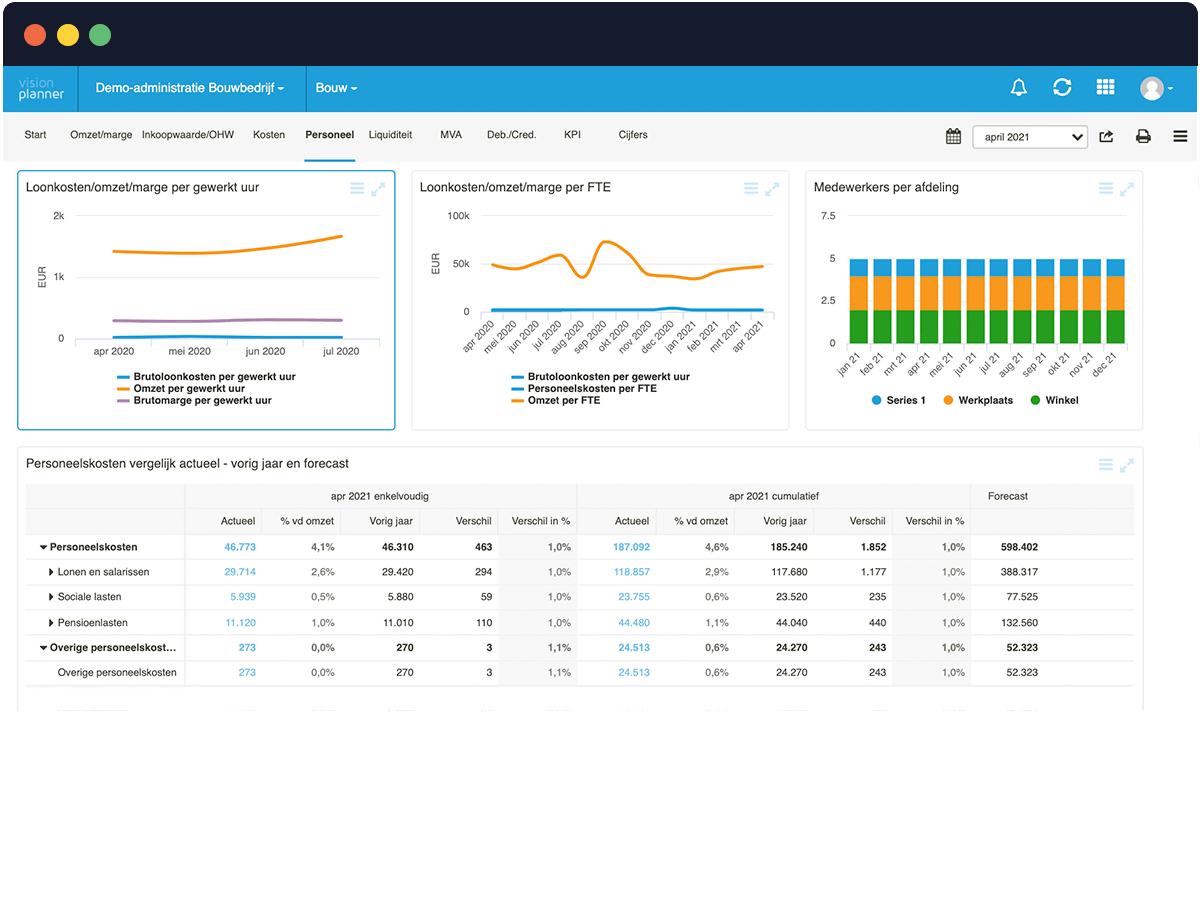
Task: Select the KPI tab
Action: pyautogui.click(x=572, y=134)
